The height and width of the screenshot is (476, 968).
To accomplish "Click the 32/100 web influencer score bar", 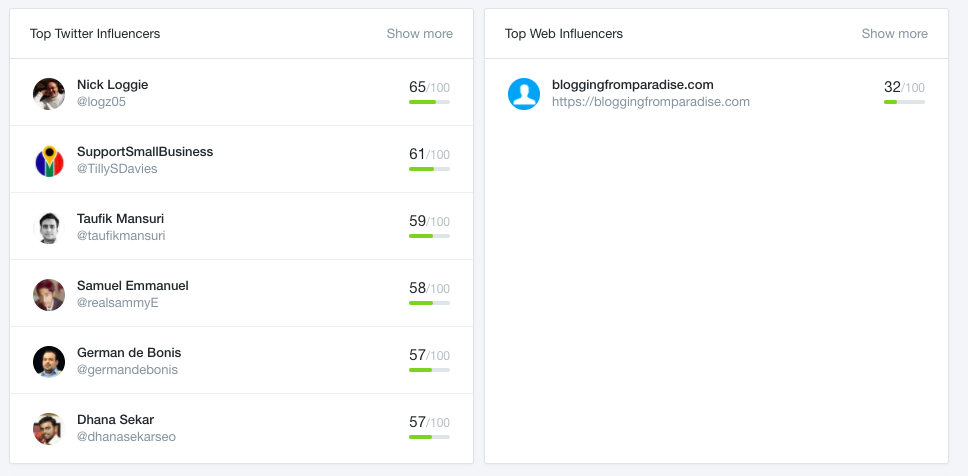I will (x=904, y=102).
